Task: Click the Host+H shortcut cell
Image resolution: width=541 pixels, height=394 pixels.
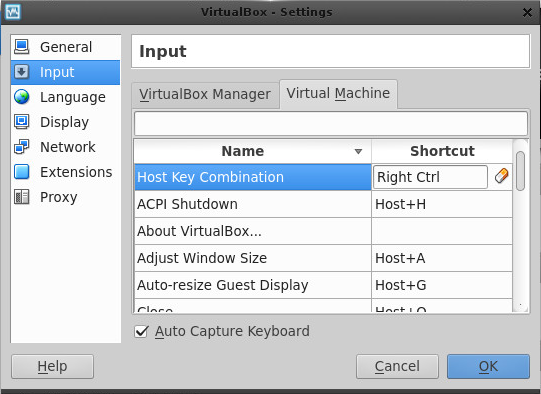Action: pos(442,204)
